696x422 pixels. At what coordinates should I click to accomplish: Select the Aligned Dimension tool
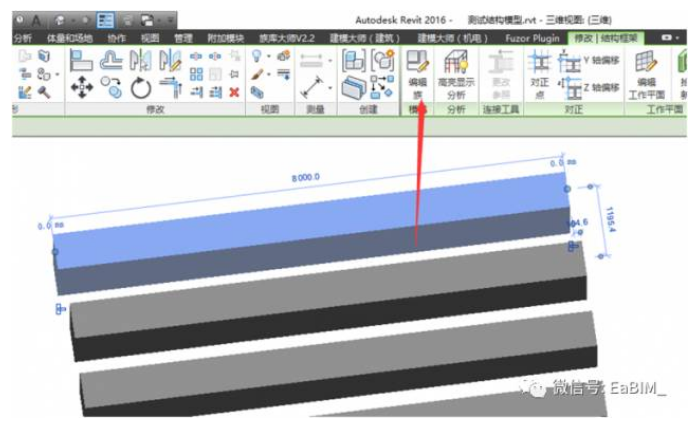[x=311, y=60]
